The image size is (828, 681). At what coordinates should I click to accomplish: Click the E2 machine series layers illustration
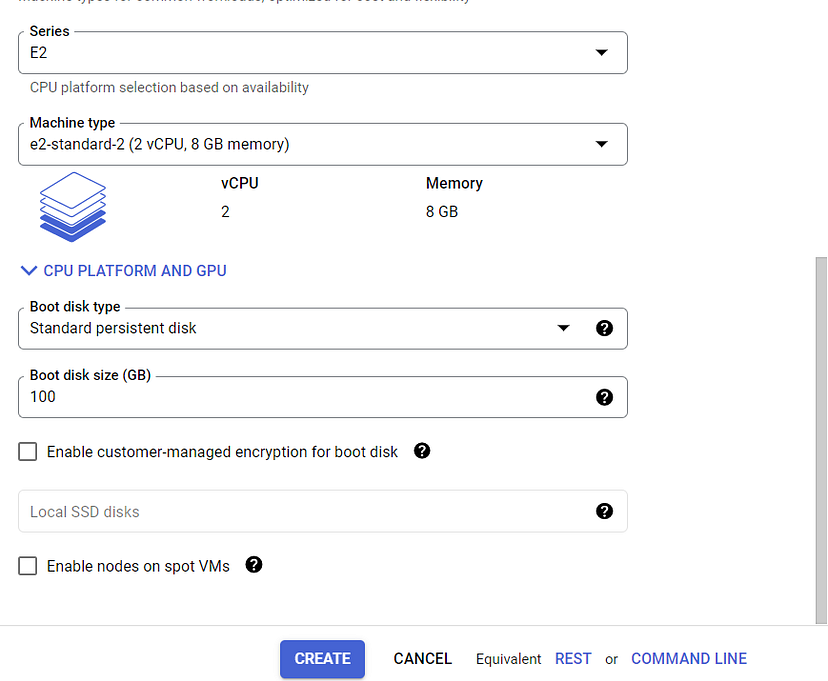72,207
